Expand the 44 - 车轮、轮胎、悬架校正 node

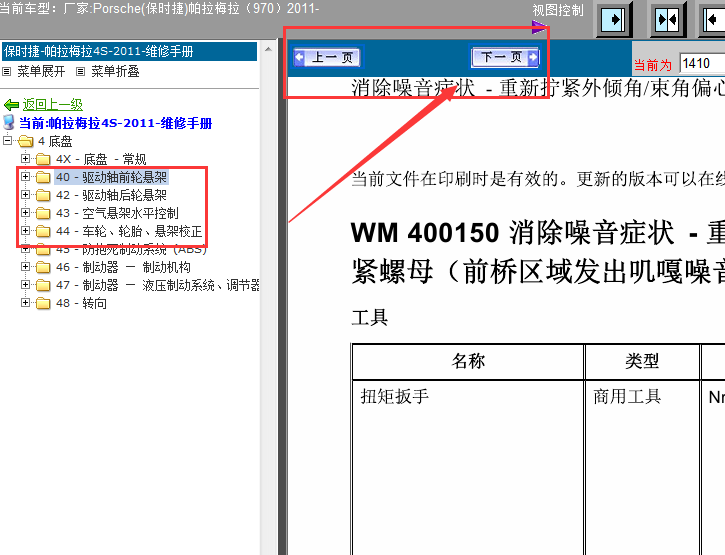click(25, 230)
